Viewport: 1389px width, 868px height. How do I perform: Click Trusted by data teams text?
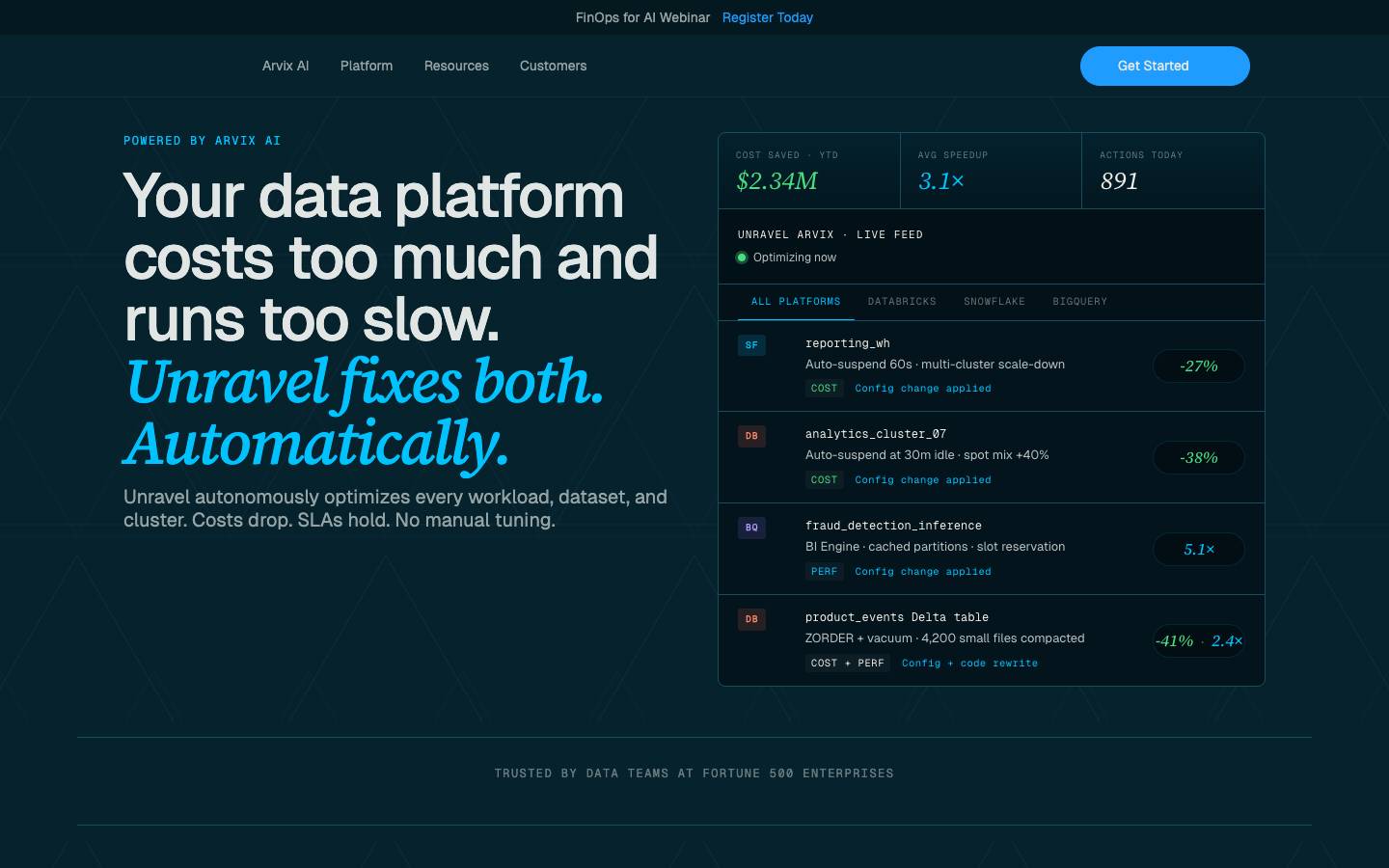(x=694, y=773)
